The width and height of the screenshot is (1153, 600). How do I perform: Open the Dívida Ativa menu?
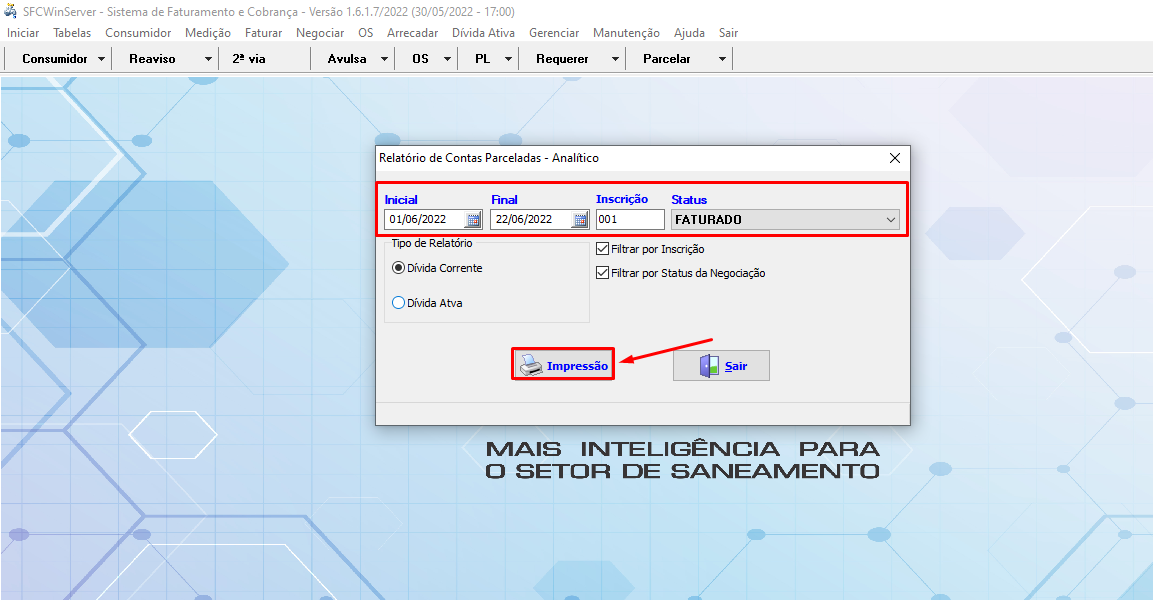click(483, 33)
